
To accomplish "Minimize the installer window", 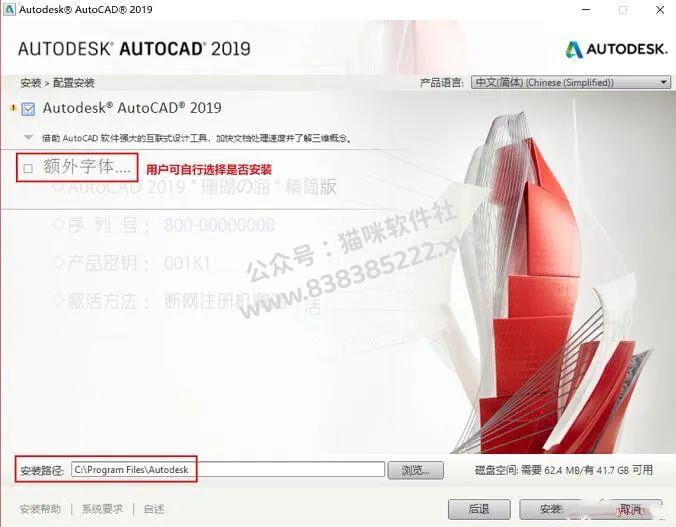I will [x=586, y=9].
